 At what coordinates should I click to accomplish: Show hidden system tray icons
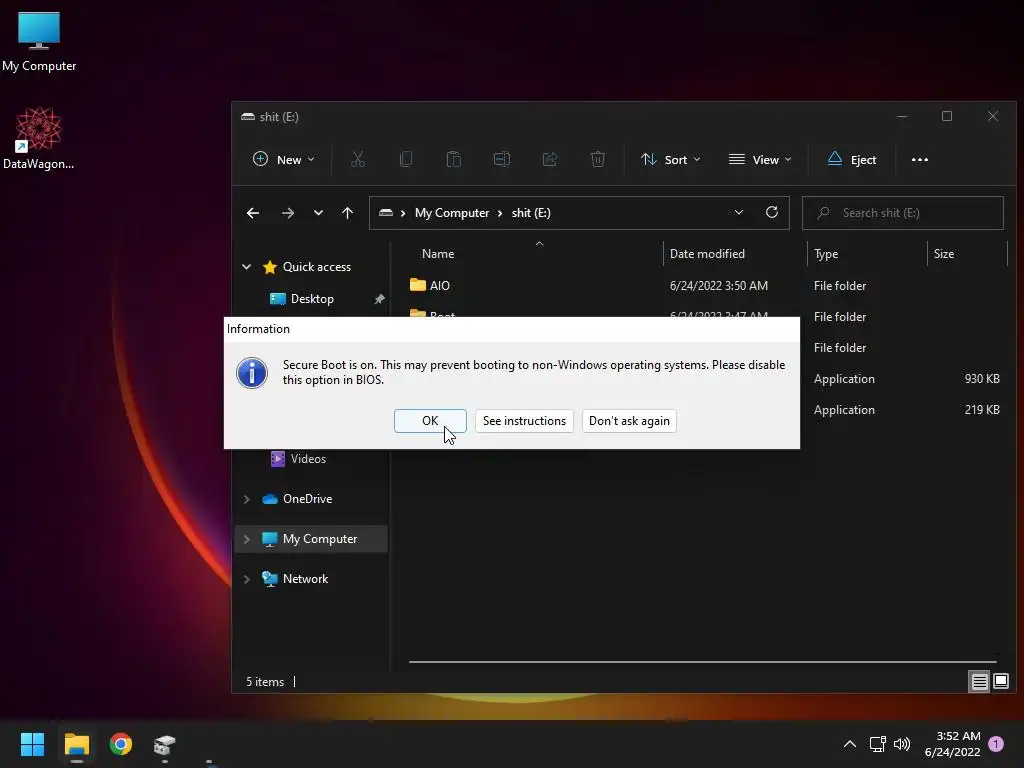[850, 744]
